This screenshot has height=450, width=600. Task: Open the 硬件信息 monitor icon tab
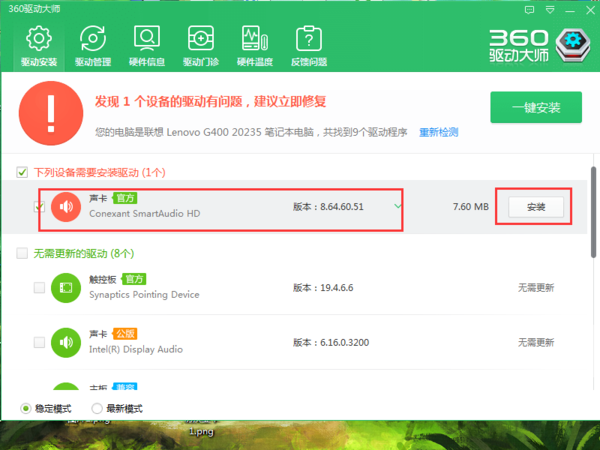pyautogui.click(x=147, y=46)
